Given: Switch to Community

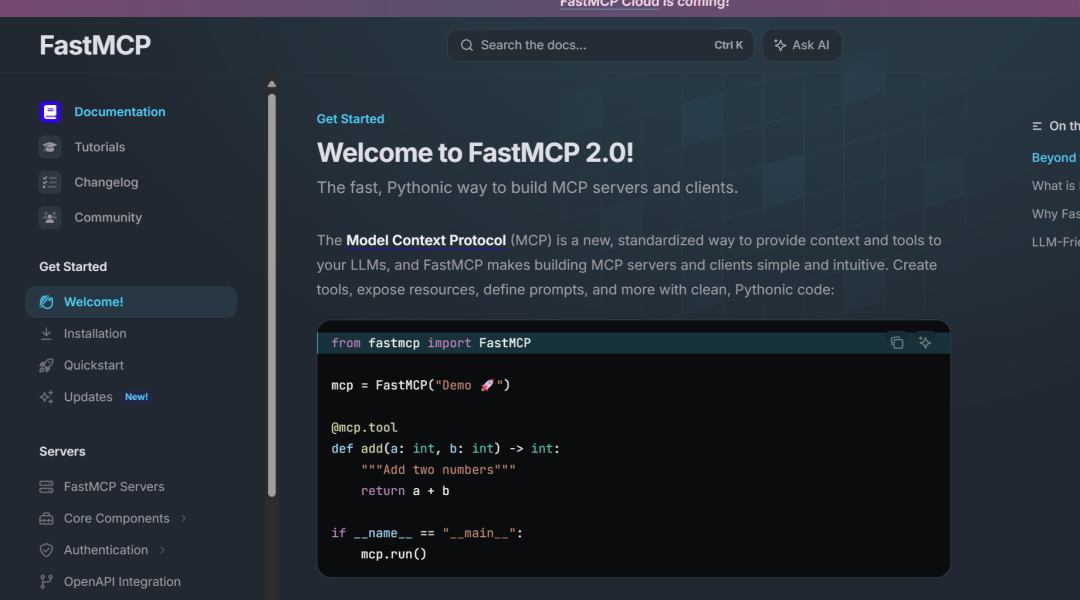Looking at the screenshot, I should (108, 217).
